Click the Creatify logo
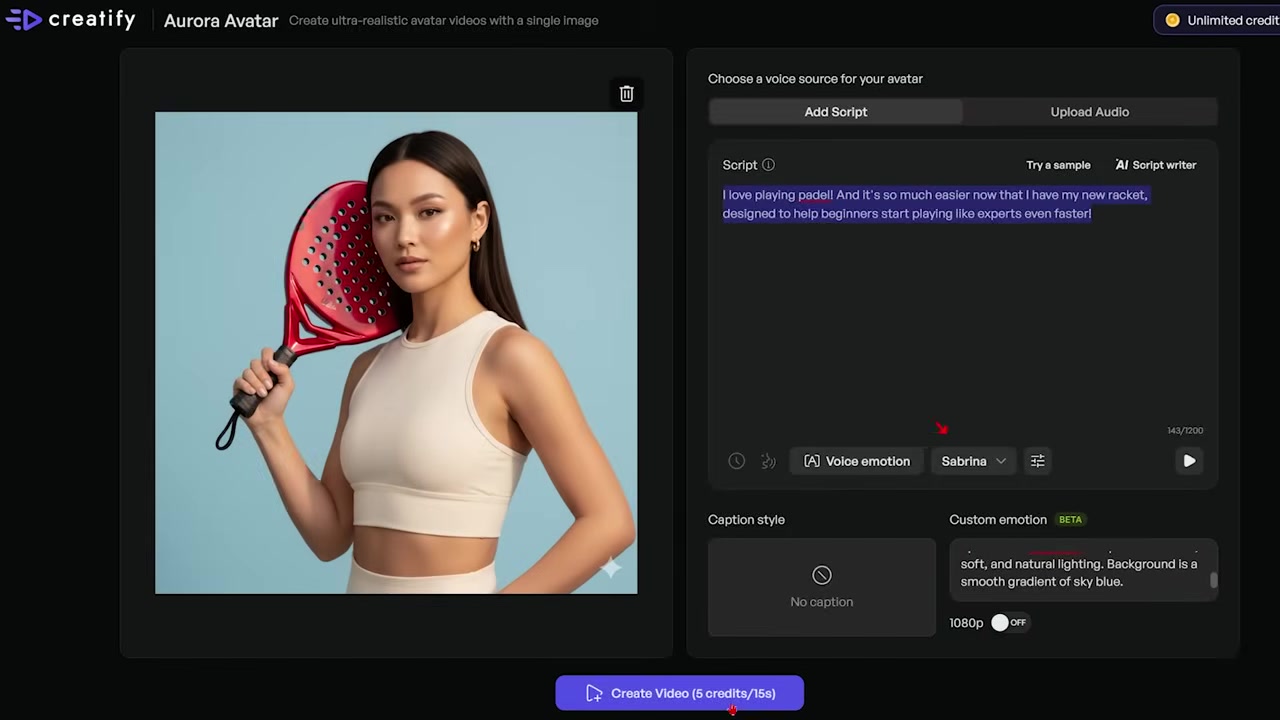The height and width of the screenshot is (720, 1280). click(x=70, y=19)
